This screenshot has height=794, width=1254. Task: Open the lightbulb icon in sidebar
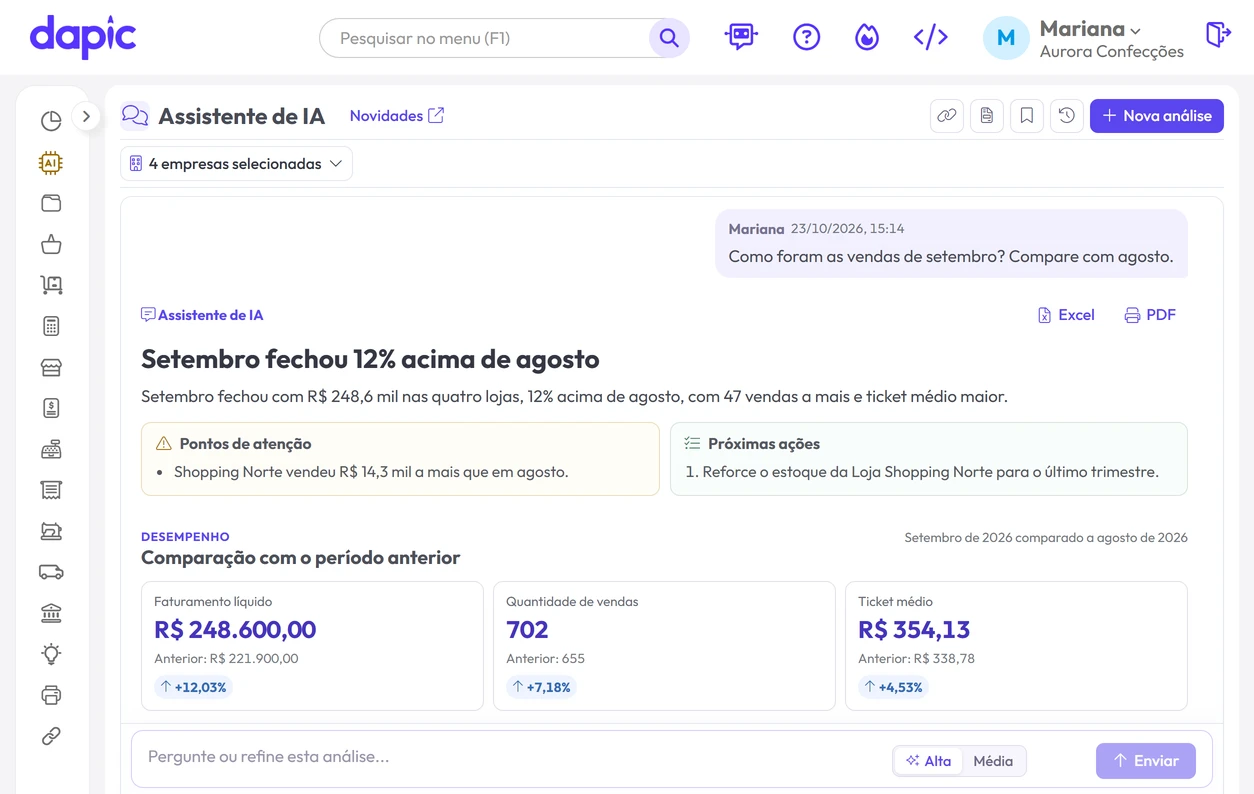tap(51, 654)
